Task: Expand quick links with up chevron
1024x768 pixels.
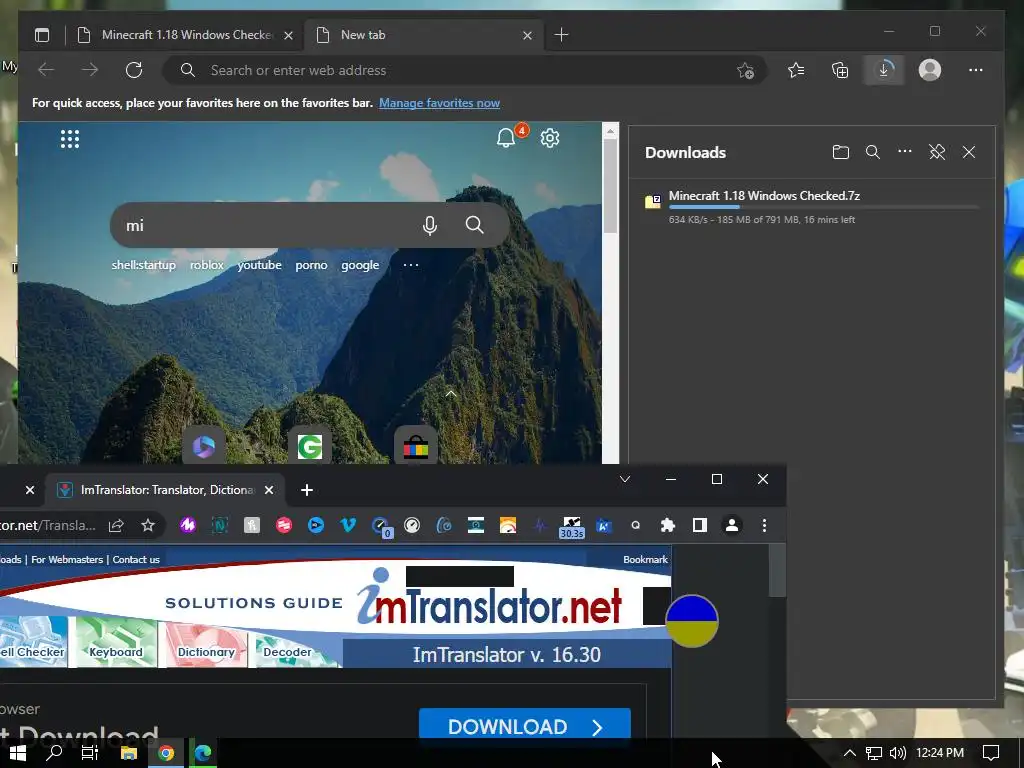Action: pyautogui.click(x=451, y=394)
